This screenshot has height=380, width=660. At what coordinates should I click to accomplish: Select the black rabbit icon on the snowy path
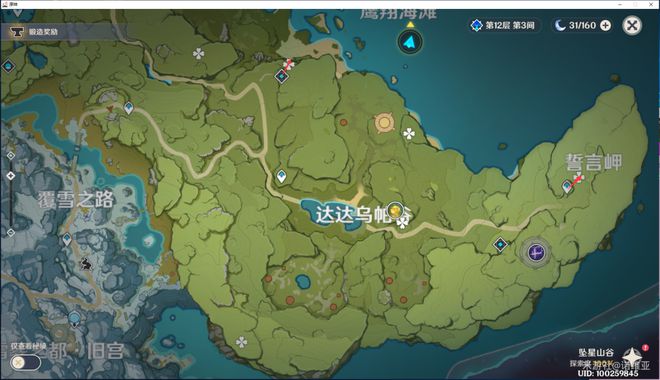86,263
